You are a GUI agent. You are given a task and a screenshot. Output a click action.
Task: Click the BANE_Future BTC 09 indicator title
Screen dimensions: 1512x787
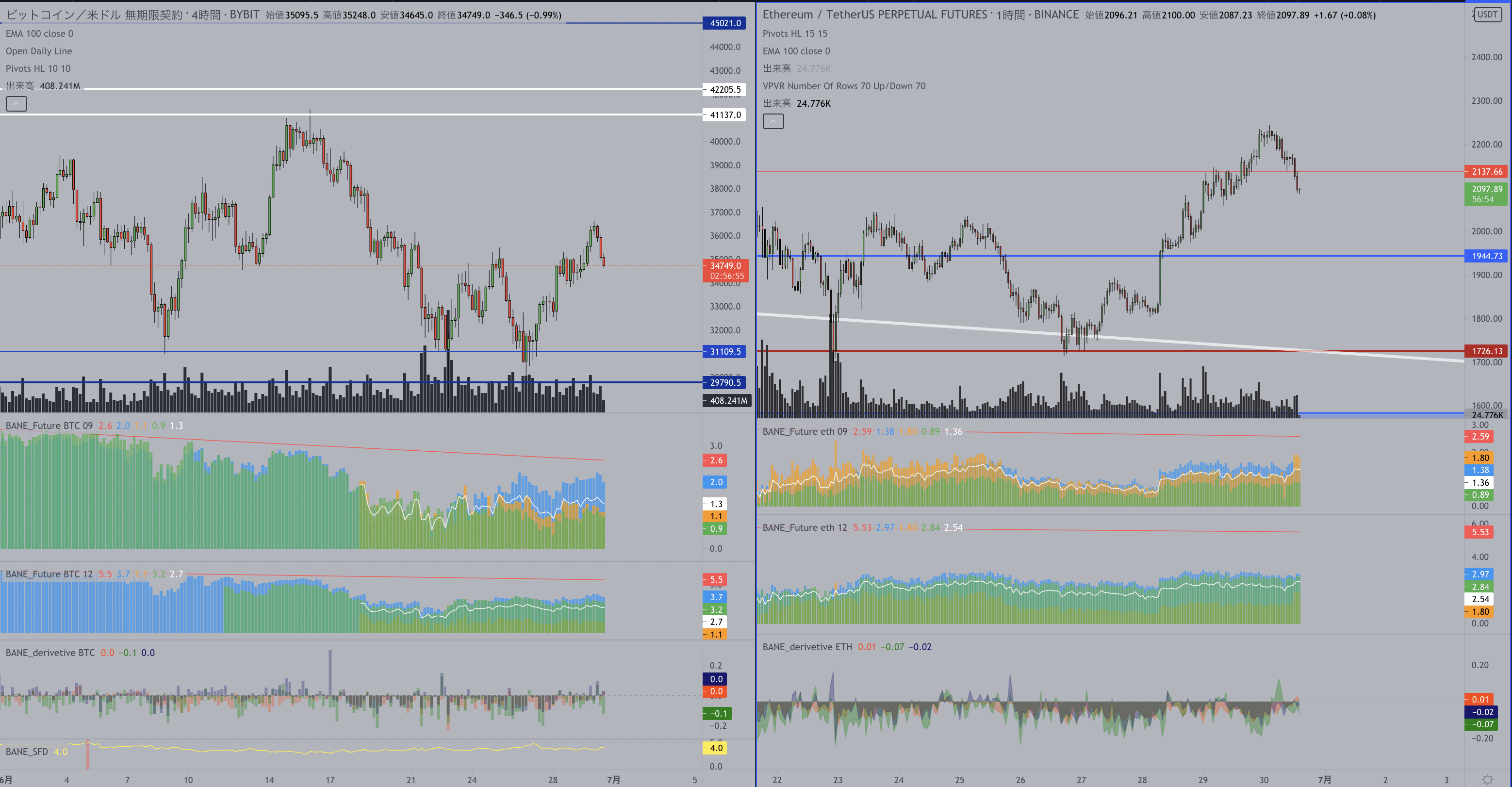[x=49, y=426]
